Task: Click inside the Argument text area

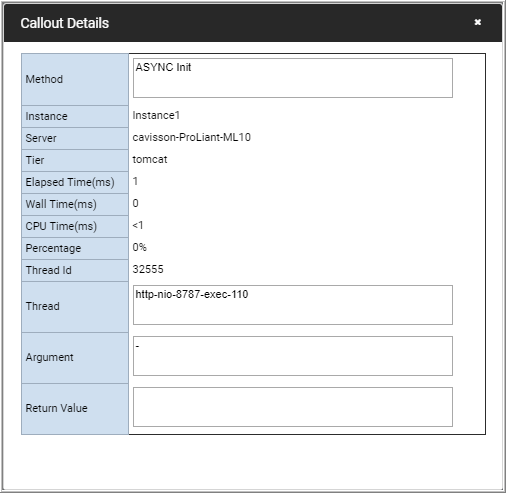Action: click(x=293, y=356)
